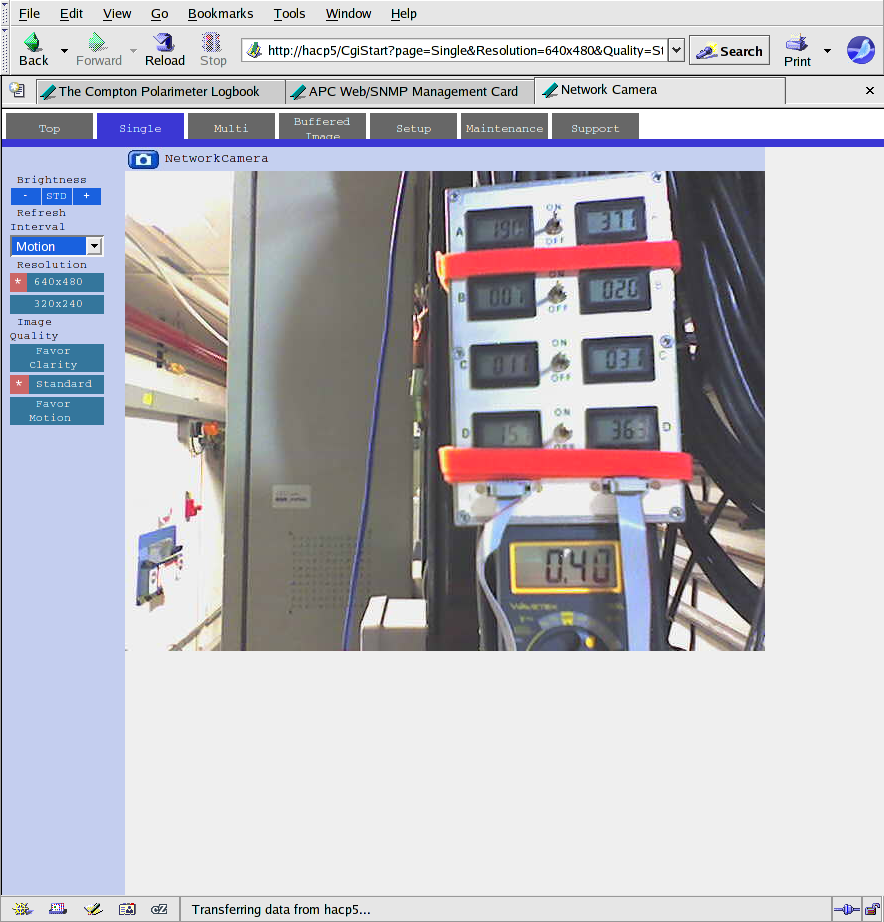Click the Navigator icon in status bar
The width and height of the screenshot is (884, 922).
[x=22, y=909]
